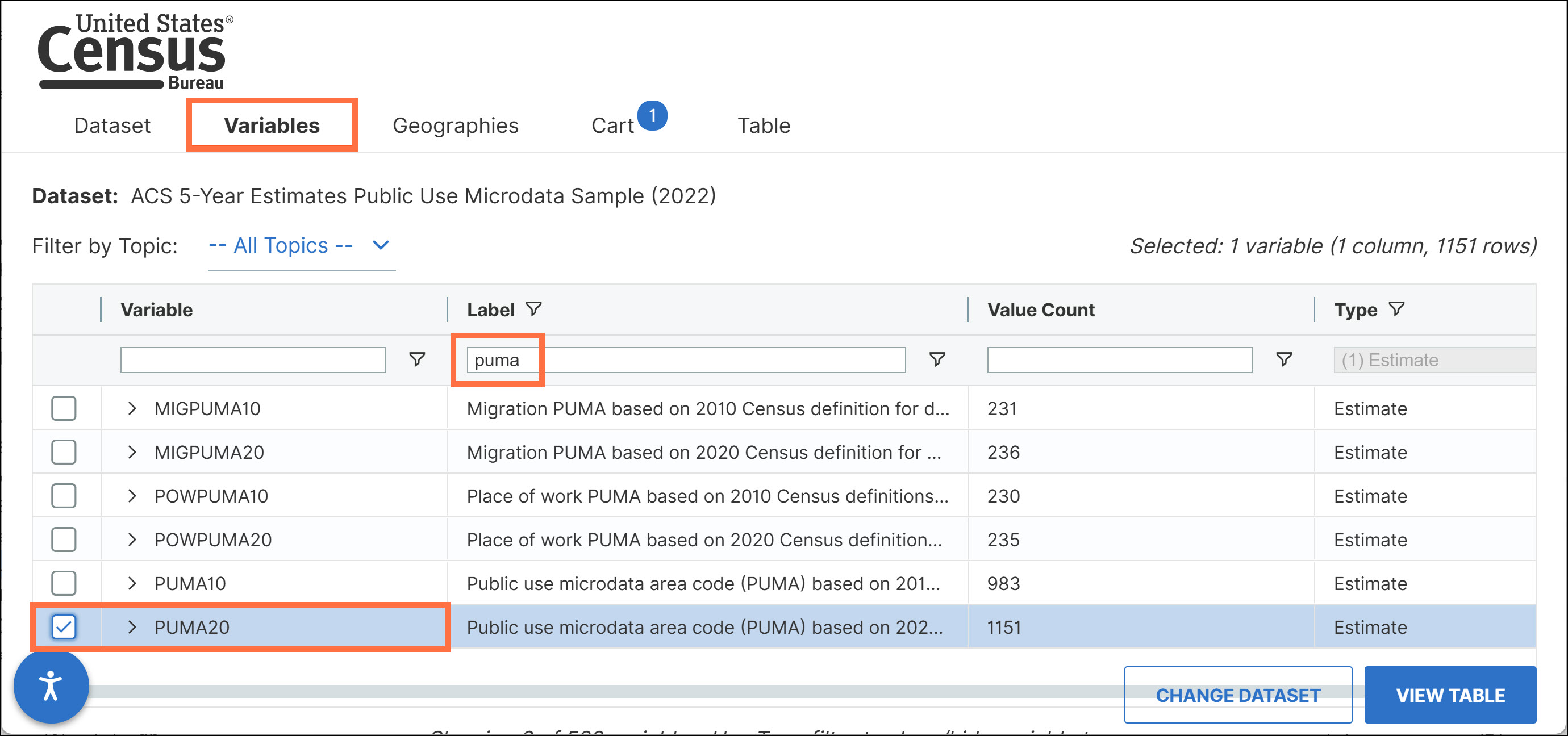Open the All Topics dropdown
Viewport: 1568px width, 736px height.
[298, 245]
